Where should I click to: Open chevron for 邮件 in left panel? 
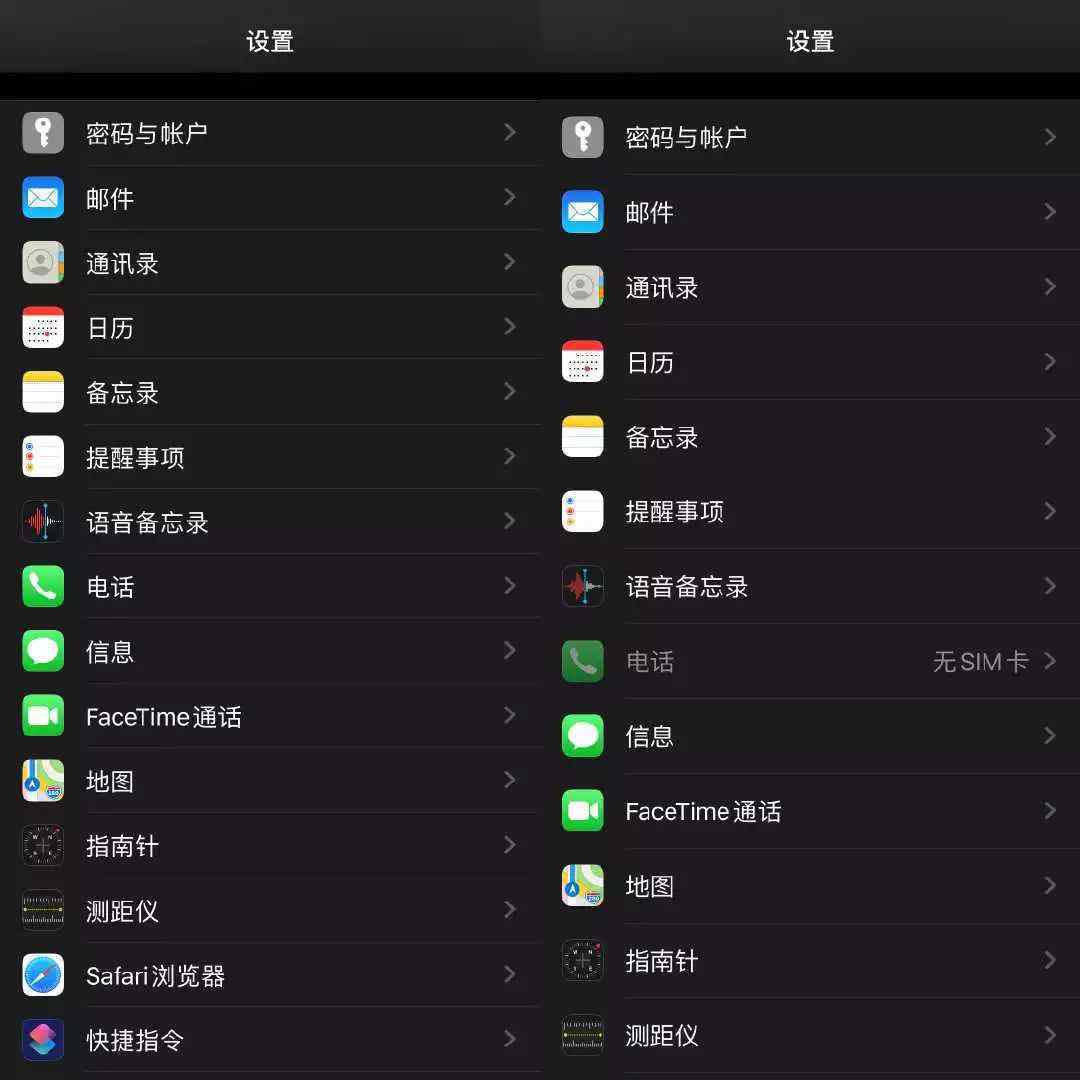pyautogui.click(x=510, y=197)
